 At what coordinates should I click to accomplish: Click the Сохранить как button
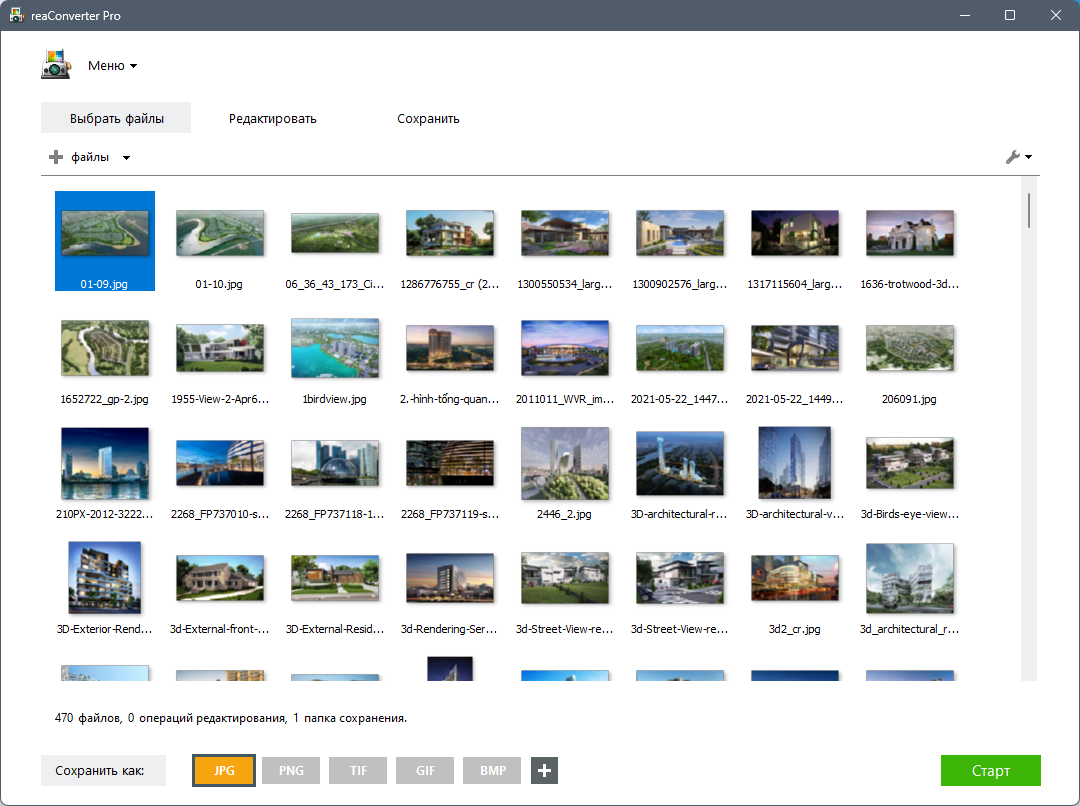pyautogui.click(x=103, y=770)
